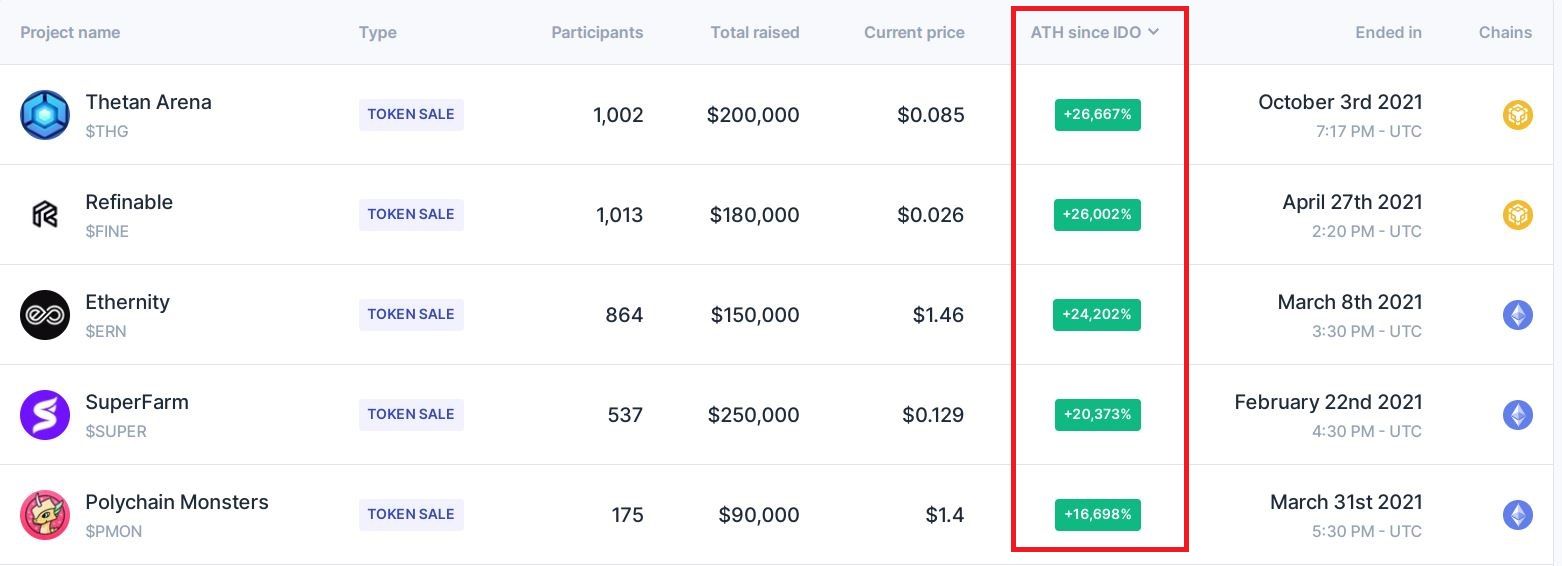The image size is (1562, 566).
Task: Click the Ended in column header
Action: point(1388,32)
